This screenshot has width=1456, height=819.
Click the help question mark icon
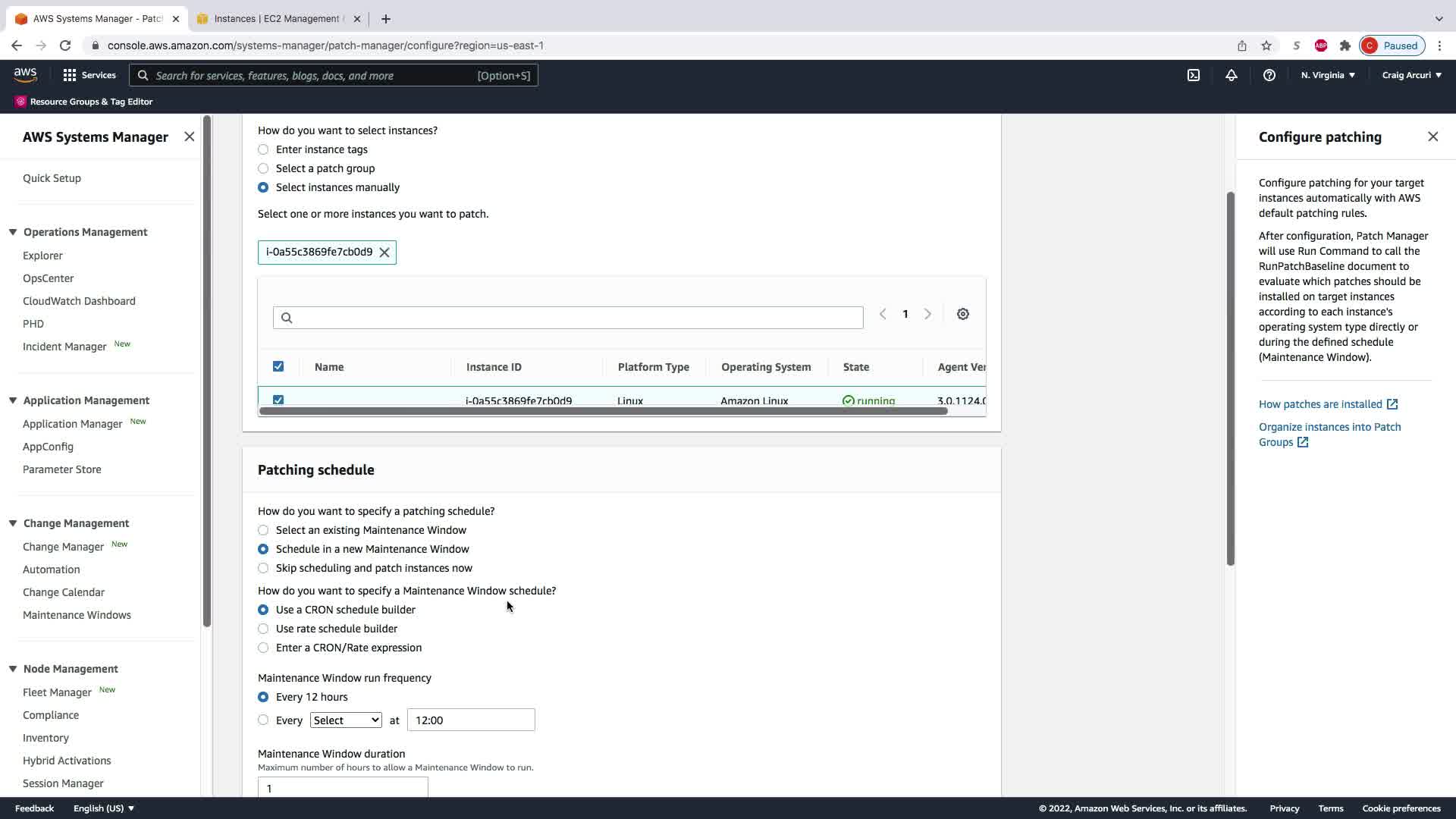tap(1269, 75)
